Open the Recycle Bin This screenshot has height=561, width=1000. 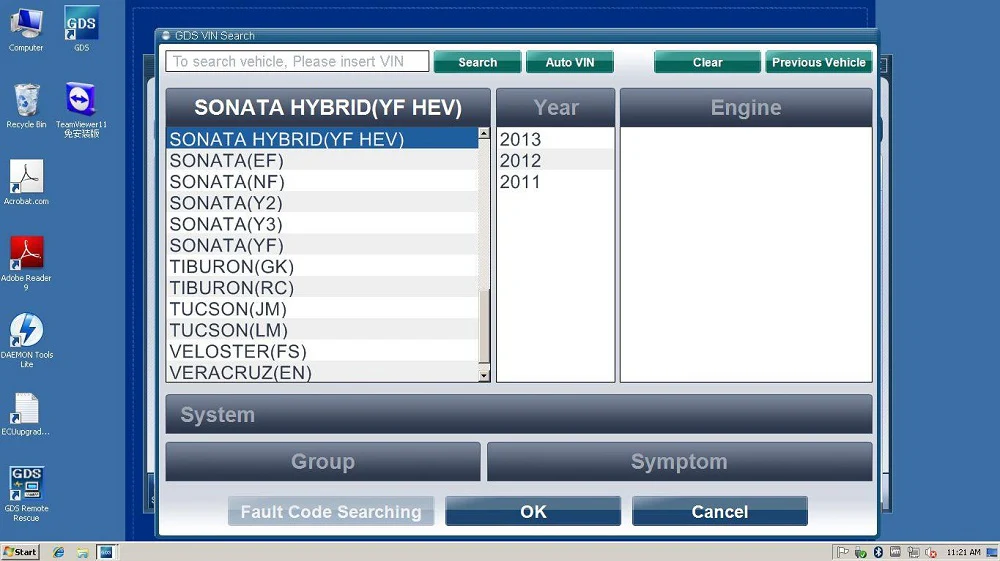click(26, 102)
